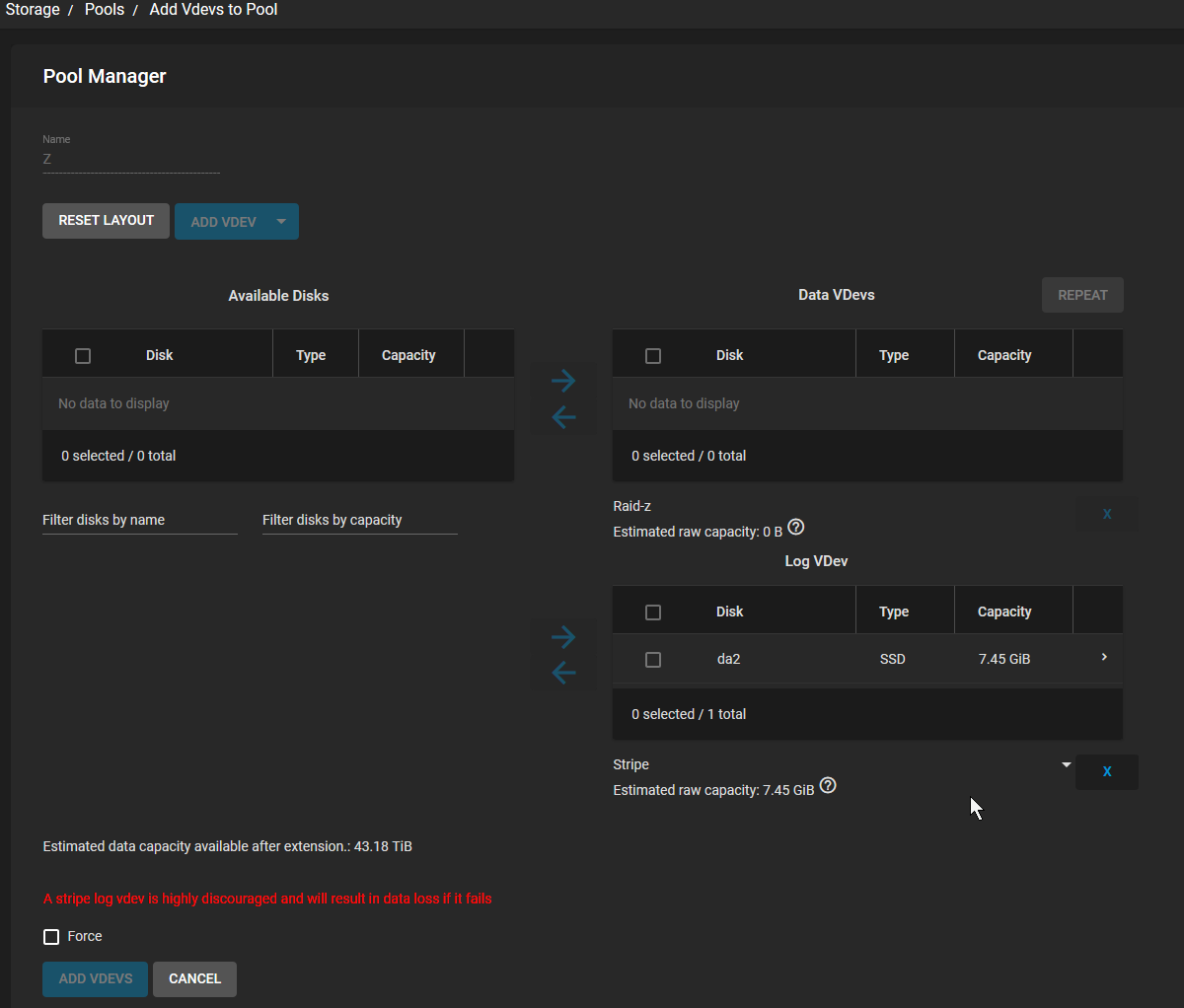Check the da2 disk row checkbox

coord(653,660)
